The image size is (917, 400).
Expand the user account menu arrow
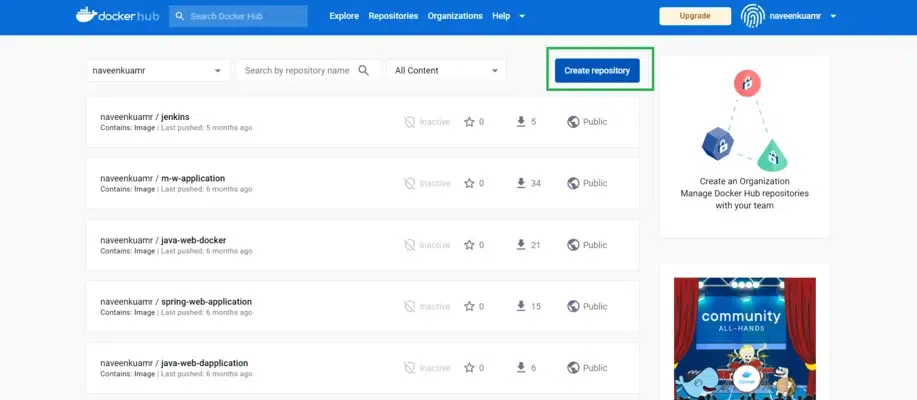point(833,16)
